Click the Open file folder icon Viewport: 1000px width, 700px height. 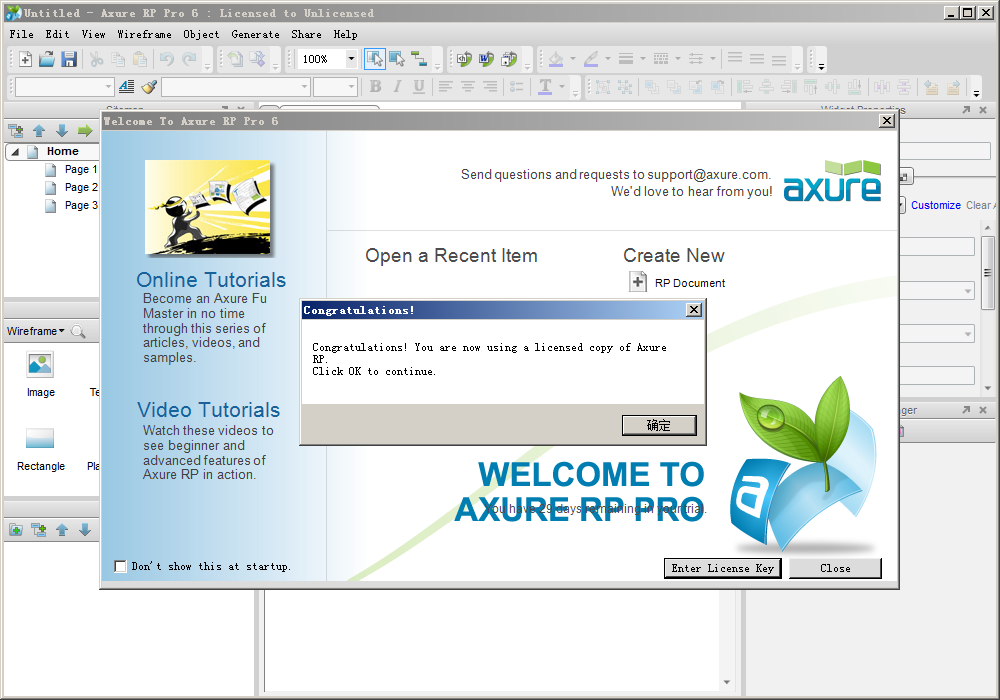coord(47,59)
